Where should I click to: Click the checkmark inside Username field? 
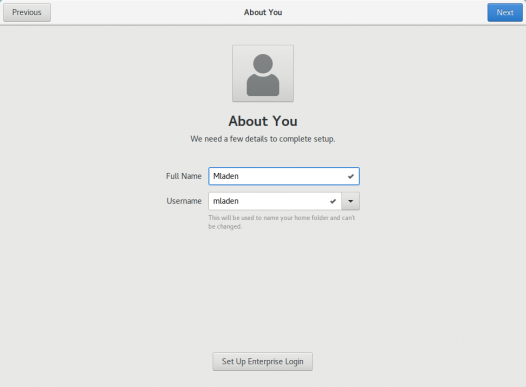333,201
